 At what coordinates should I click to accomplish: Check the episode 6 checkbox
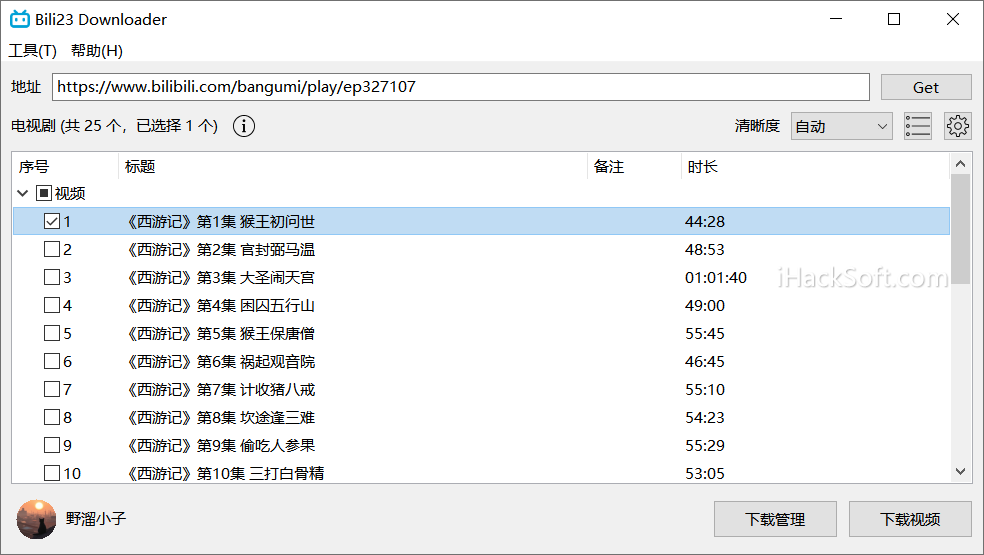(52, 362)
